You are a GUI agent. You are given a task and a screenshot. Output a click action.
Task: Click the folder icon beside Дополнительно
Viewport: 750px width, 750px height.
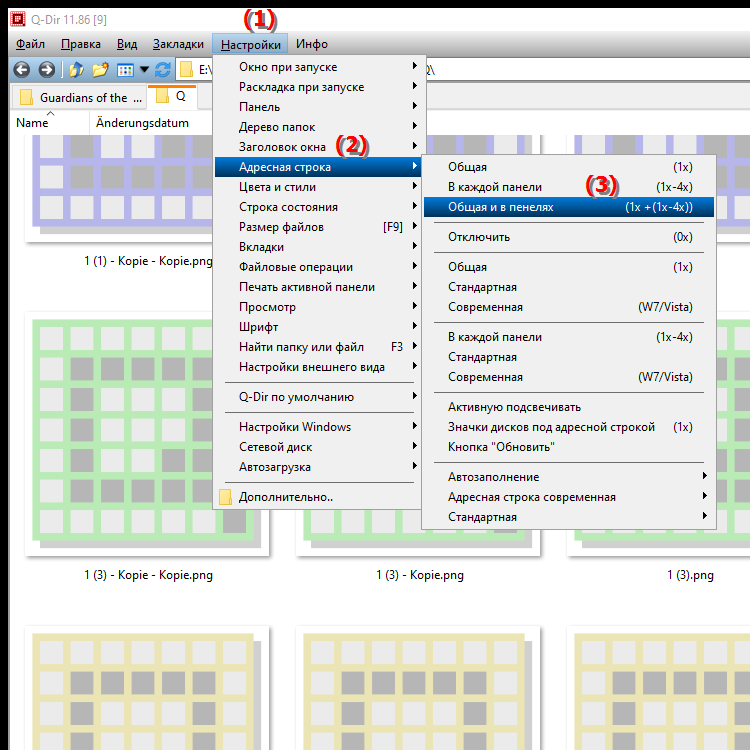225,497
